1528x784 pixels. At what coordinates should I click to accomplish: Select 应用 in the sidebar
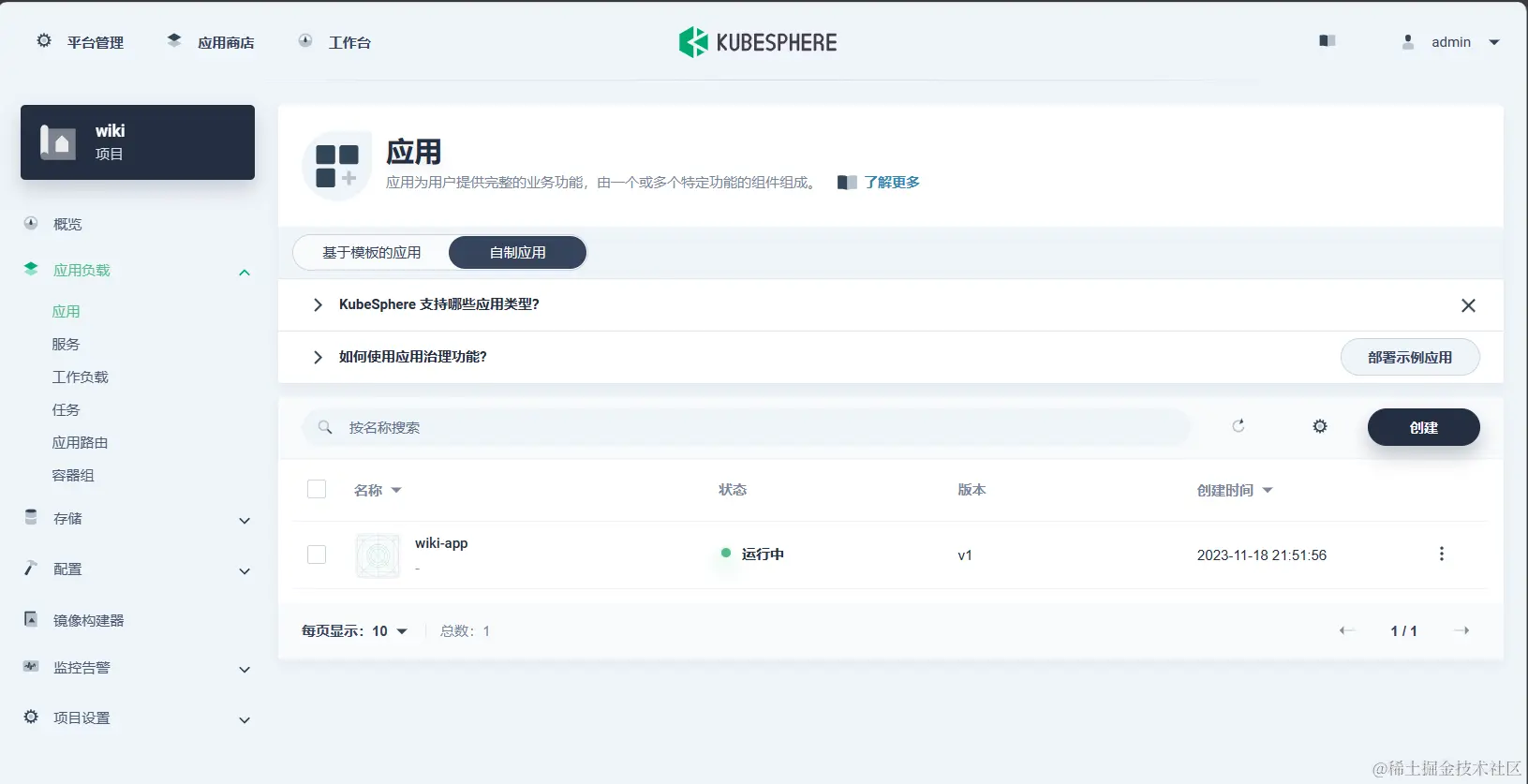pyautogui.click(x=66, y=311)
